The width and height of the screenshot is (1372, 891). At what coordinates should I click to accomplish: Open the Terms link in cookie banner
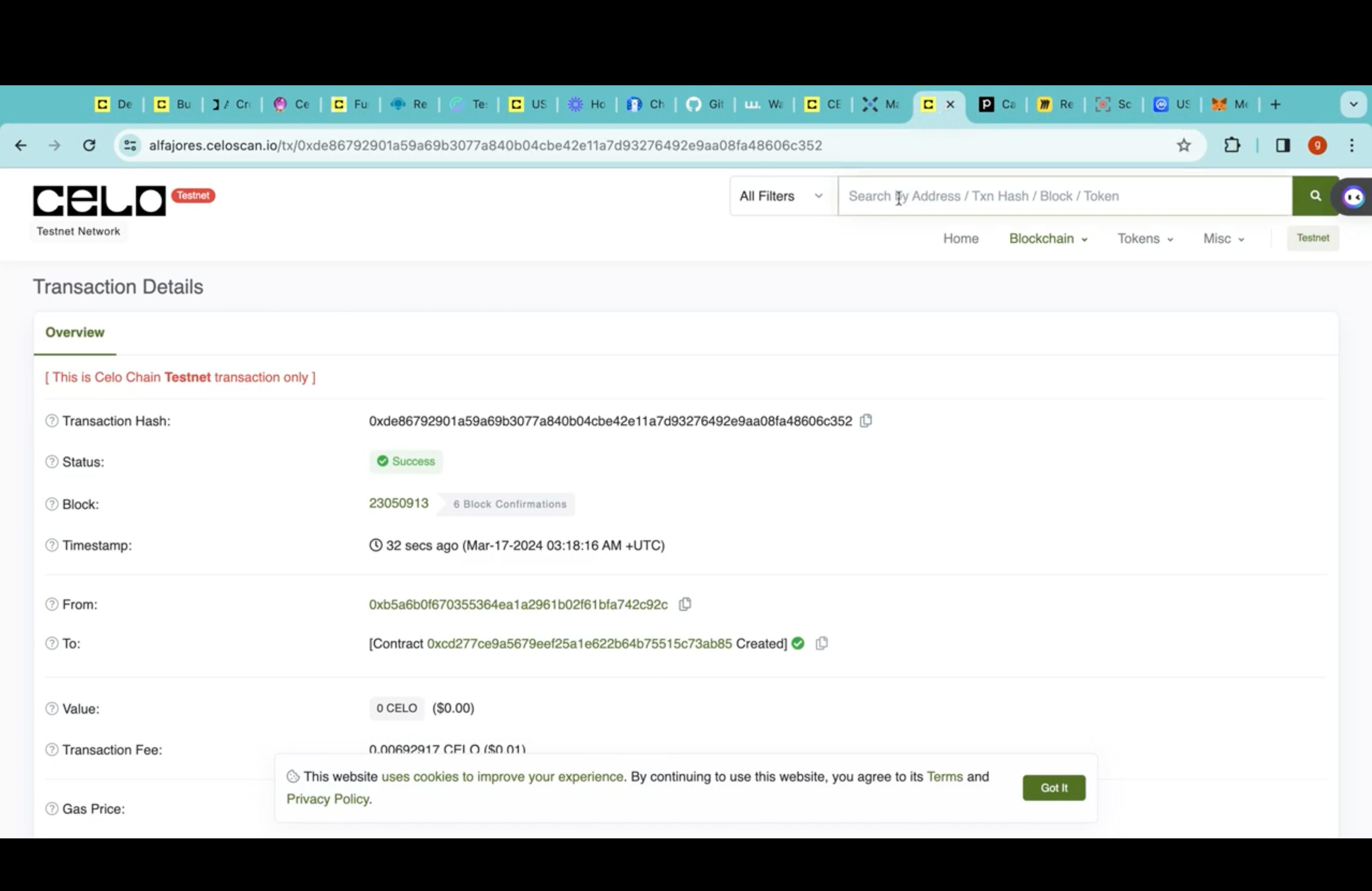944,776
